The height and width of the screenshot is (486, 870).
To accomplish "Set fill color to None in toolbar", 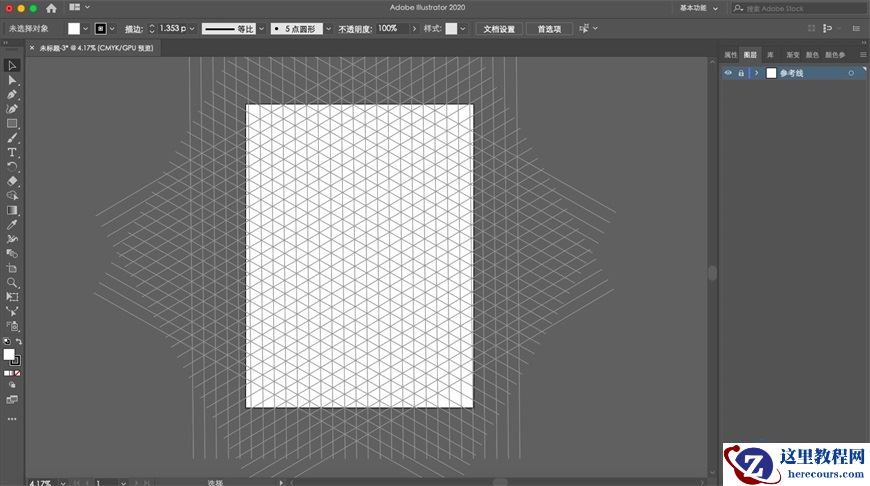I will click(x=18, y=373).
